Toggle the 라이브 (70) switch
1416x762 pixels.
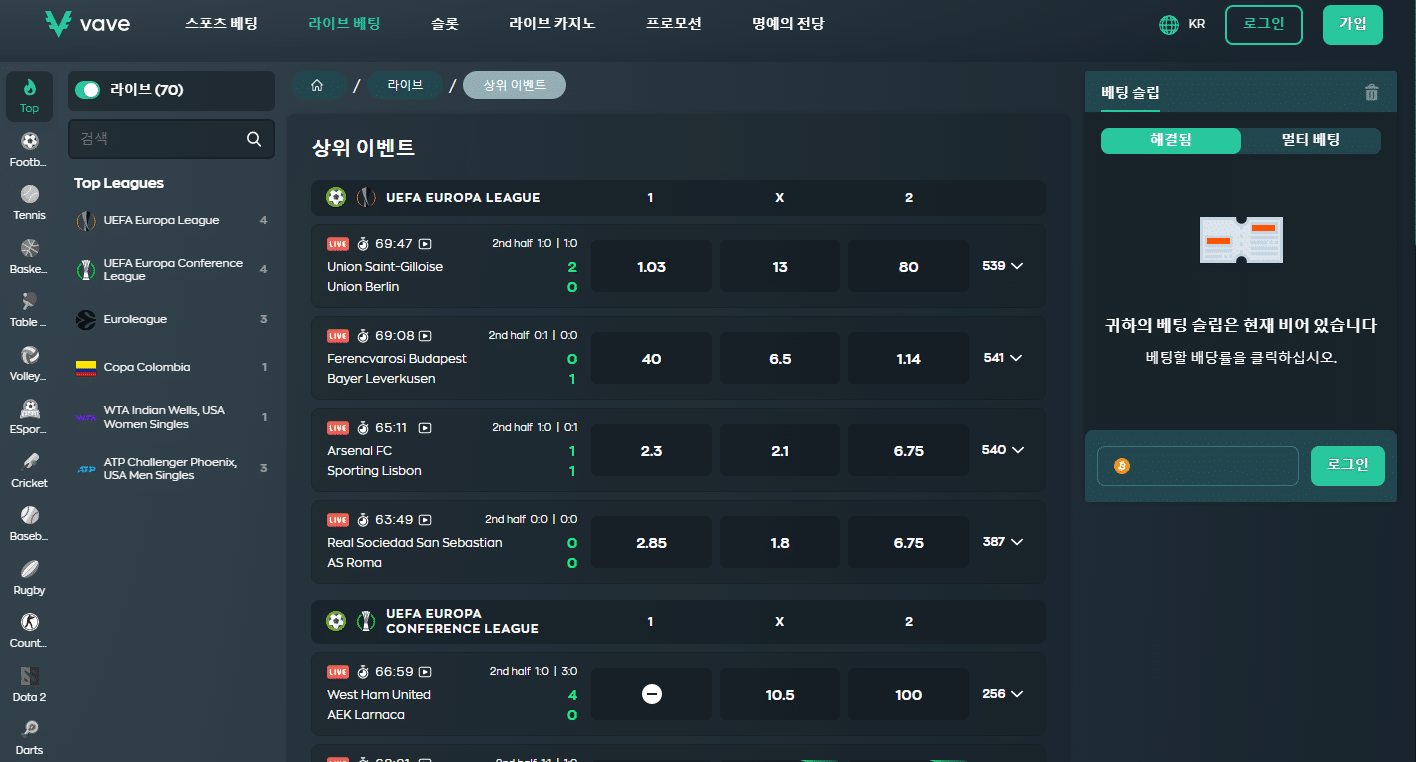pyautogui.click(x=88, y=90)
